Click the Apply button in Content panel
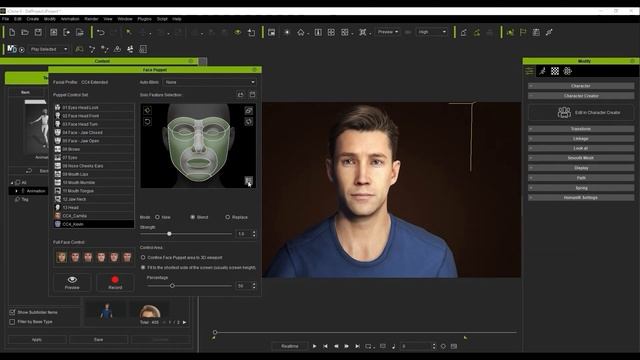The height and width of the screenshot is (360, 640). [x=37, y=340]
